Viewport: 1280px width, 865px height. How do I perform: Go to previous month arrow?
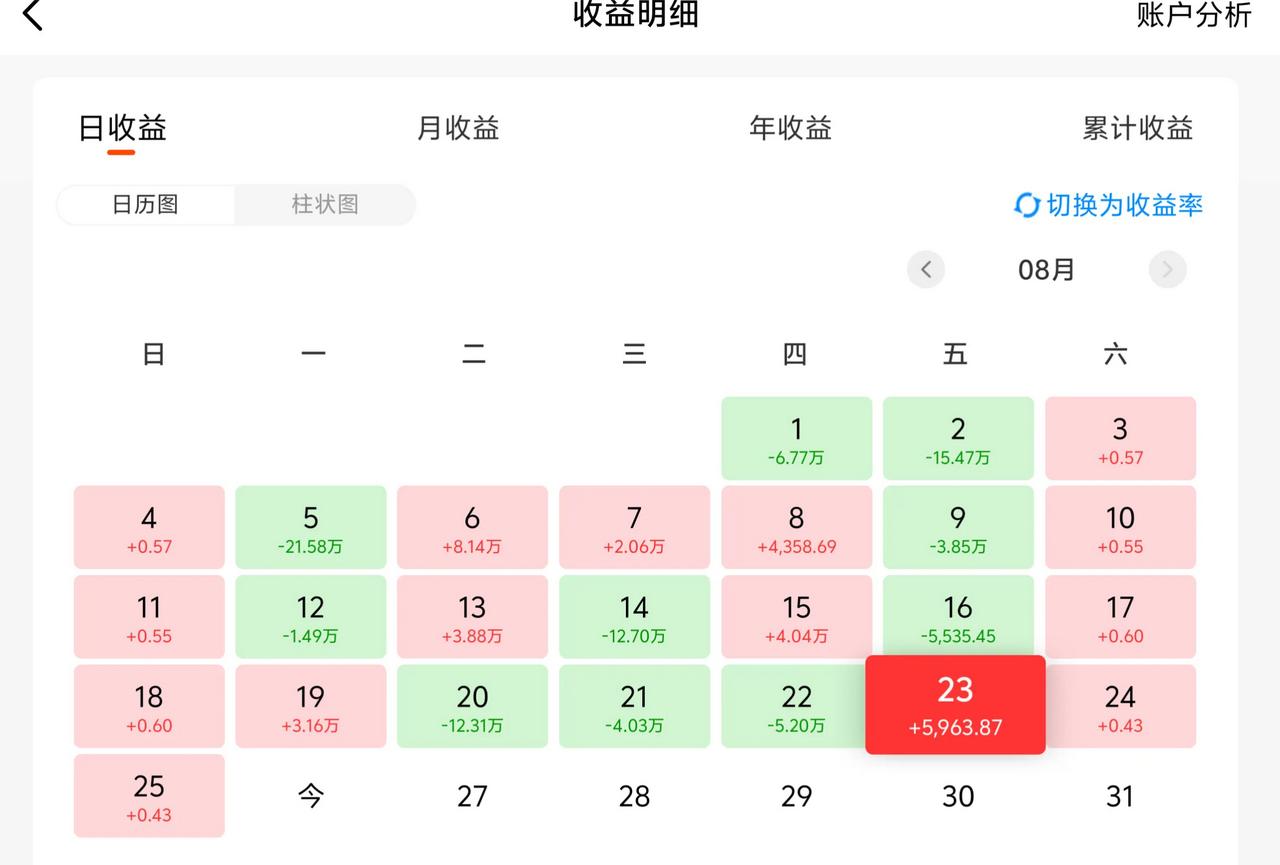click(926, 269)
